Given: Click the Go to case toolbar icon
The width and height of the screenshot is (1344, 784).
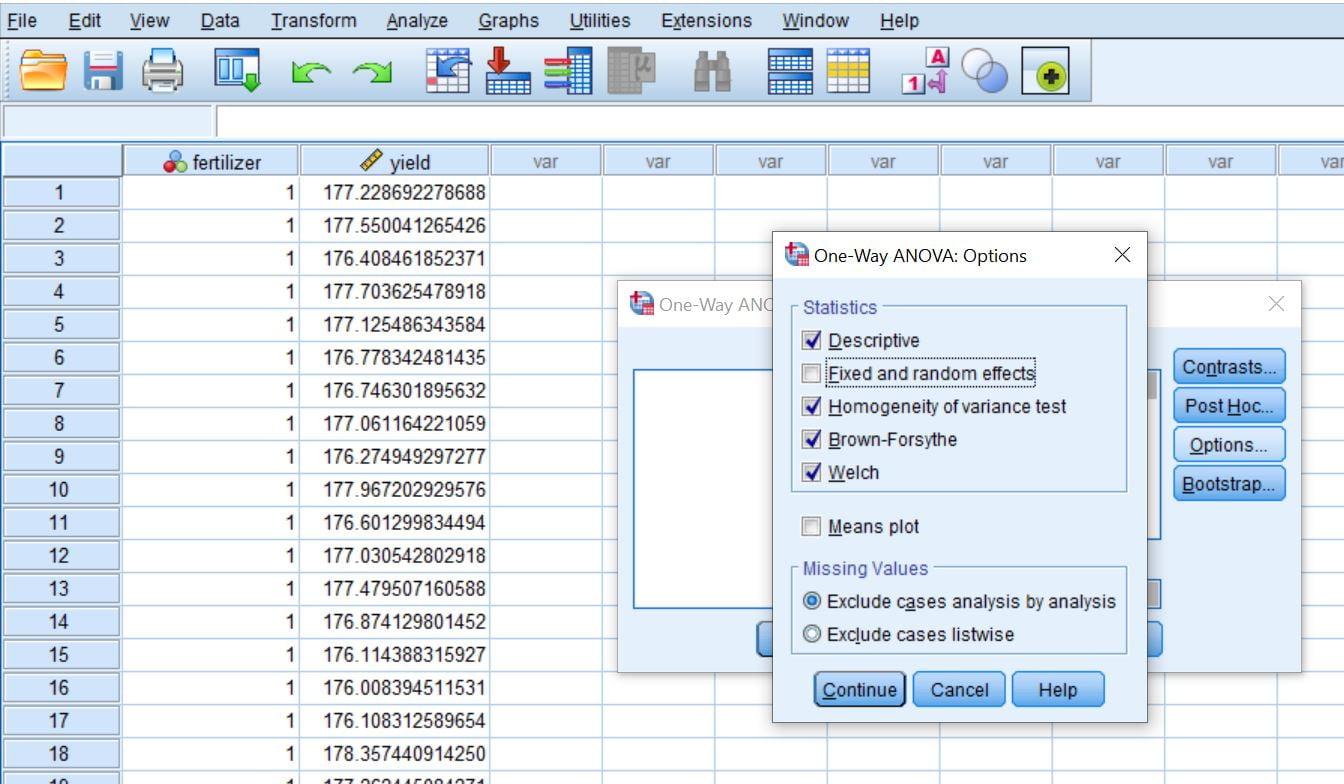Looking at the screenshot, I should [448, 73].
